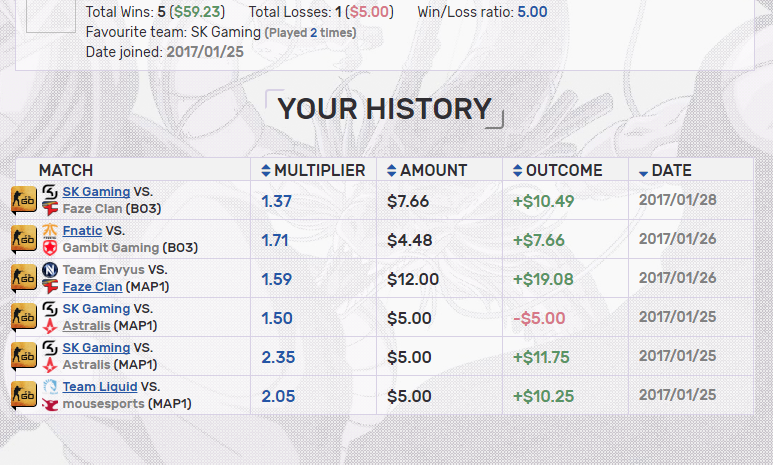Image resolution: width=773 pixels, height=465 pixels.
Task: Click the $7.66 amount cell
Action: pos(408,201)
